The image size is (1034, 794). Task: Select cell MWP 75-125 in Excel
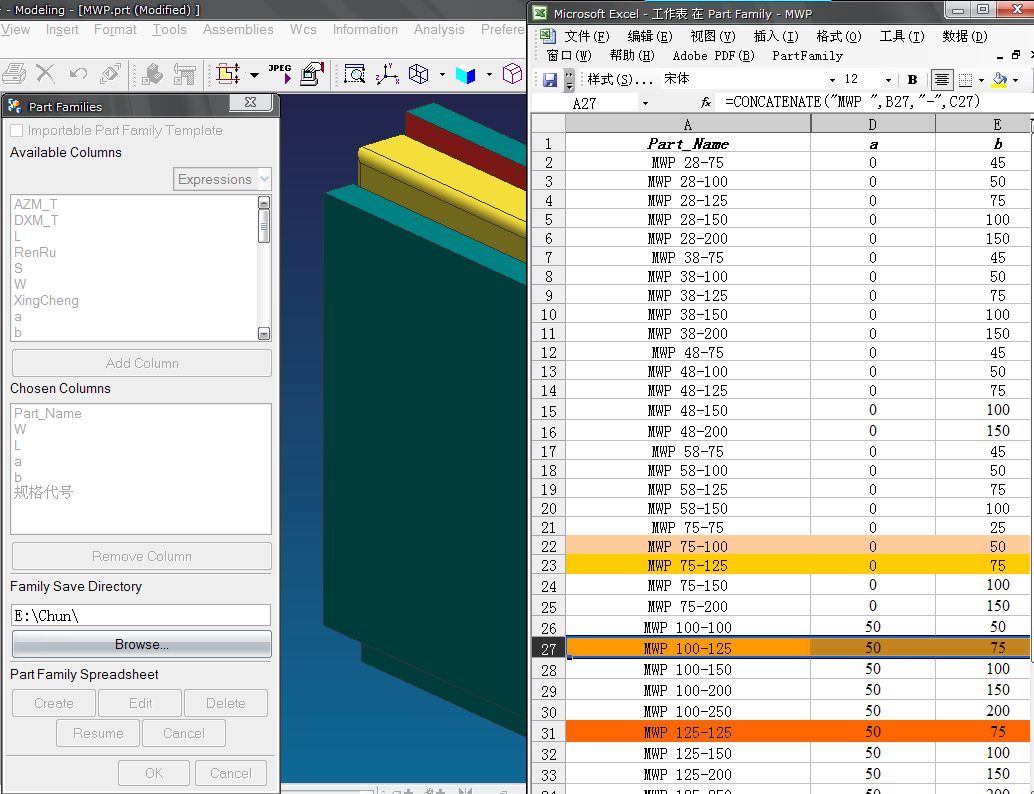pyautogui.click(x=688, y=565)
